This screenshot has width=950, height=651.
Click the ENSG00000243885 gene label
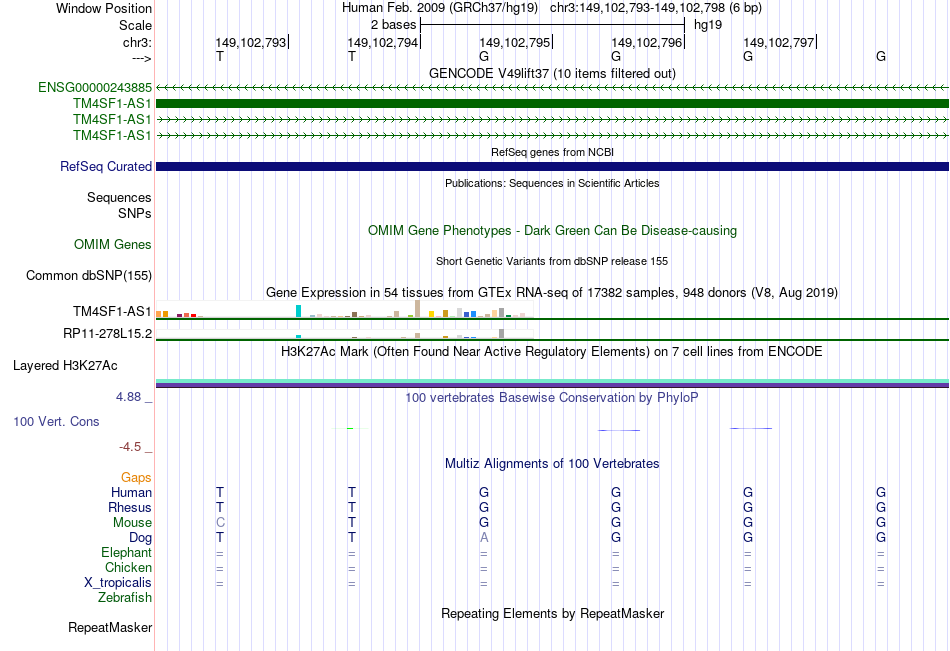tap(95, 87)
